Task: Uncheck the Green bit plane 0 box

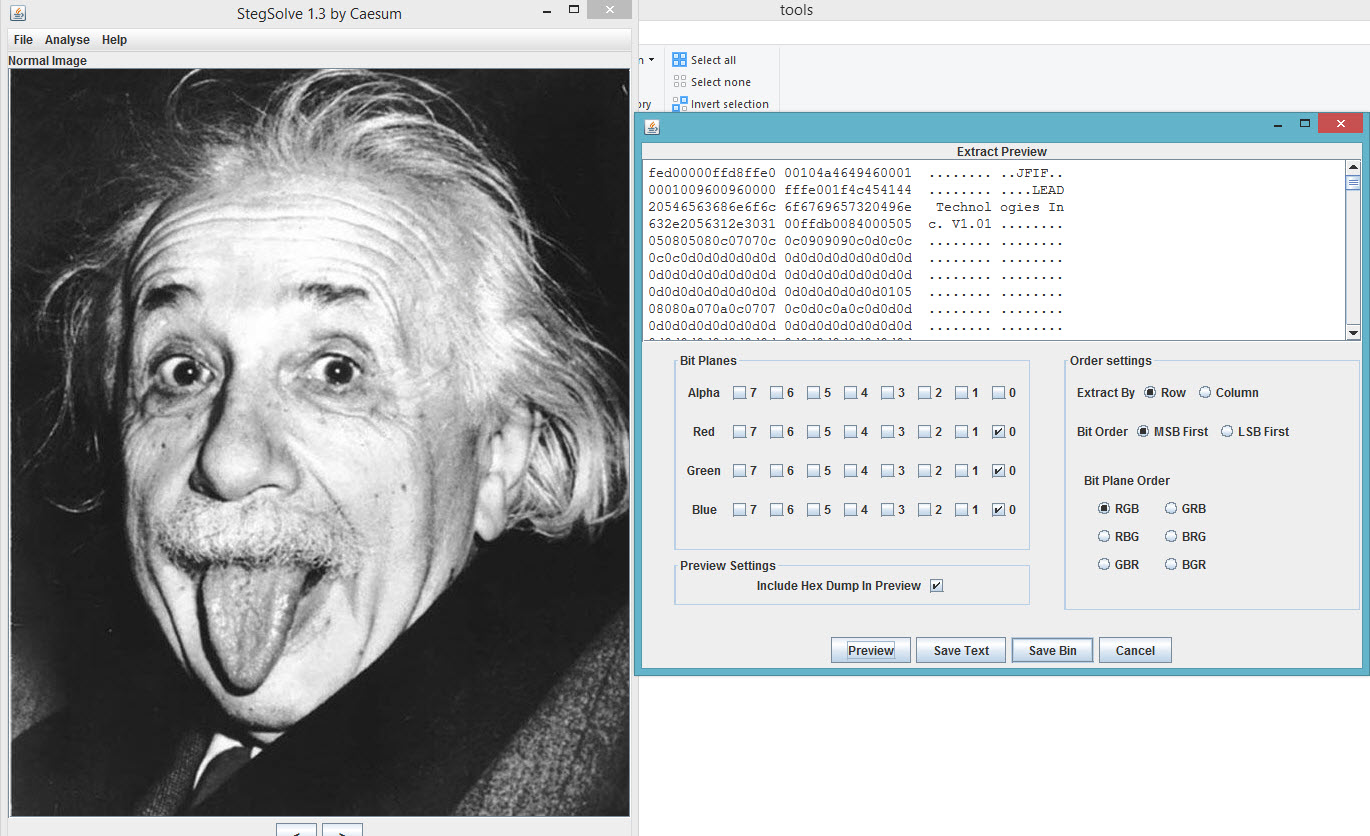Action: click(x=998, y=471)
